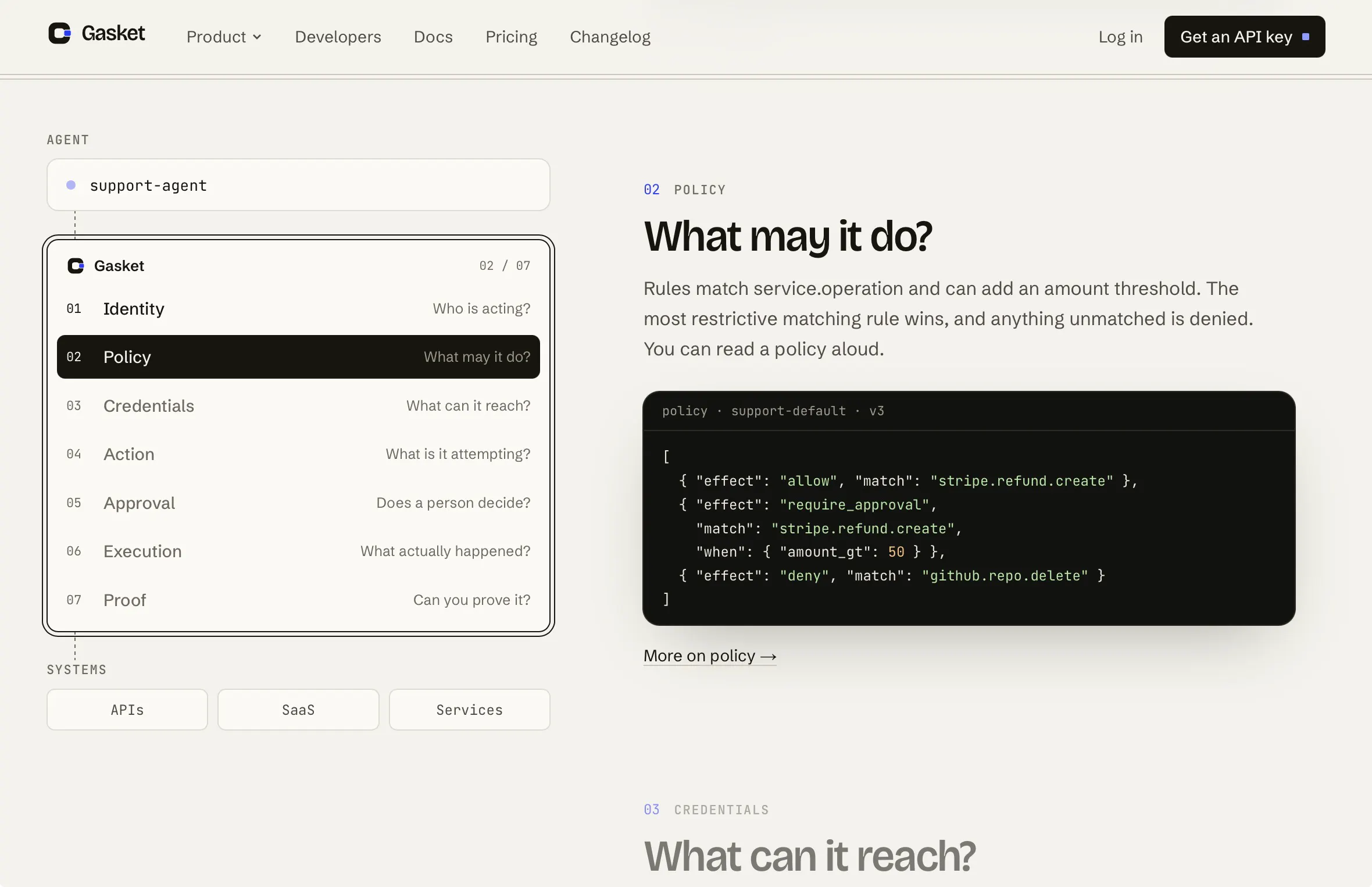Click the Gasket icon in the panel card
The height and width of the screenshot is (887, 1372).
[76, 266]
